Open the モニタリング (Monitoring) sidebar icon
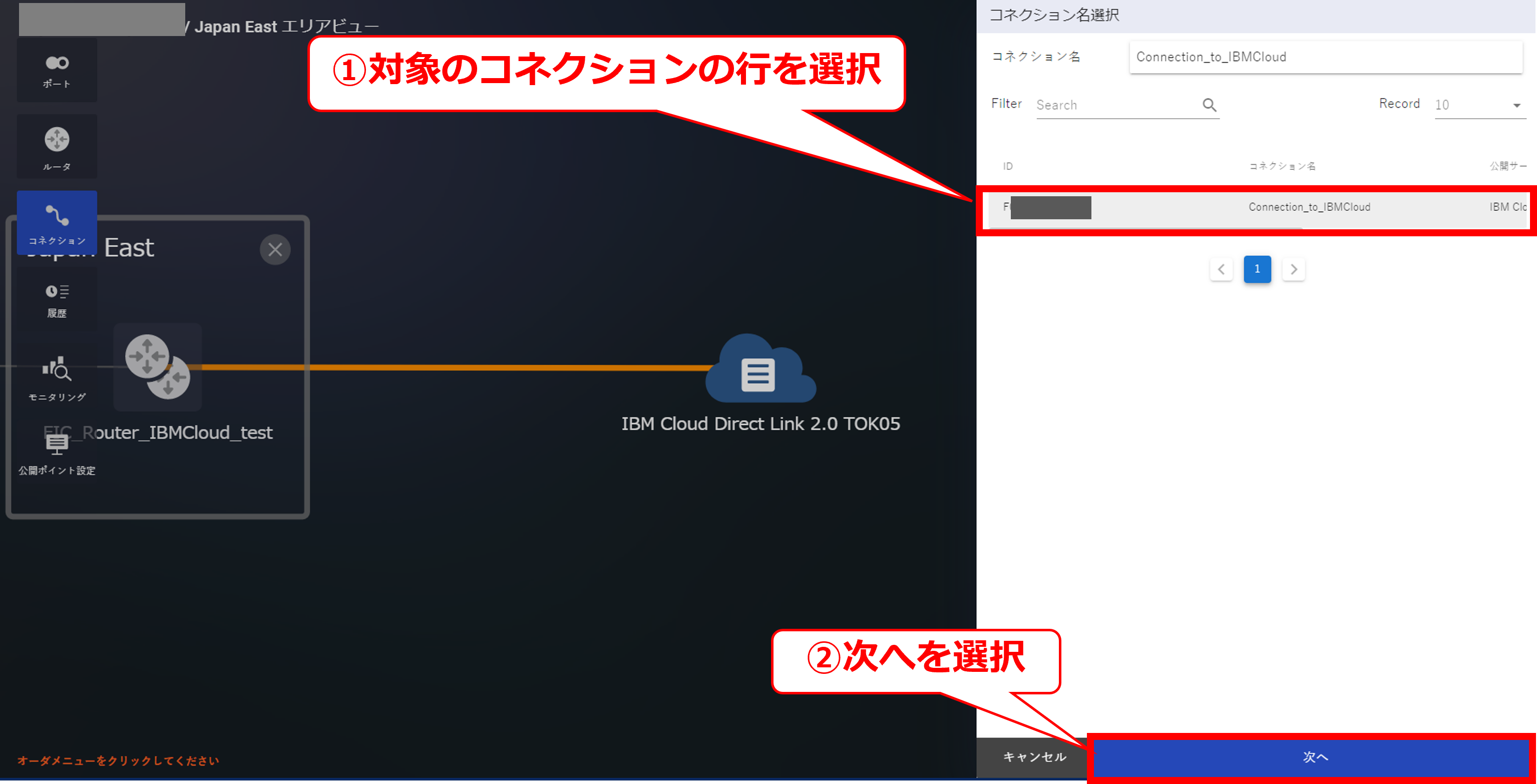This screenshot has width=1537, height=784. tap(57, 377)
